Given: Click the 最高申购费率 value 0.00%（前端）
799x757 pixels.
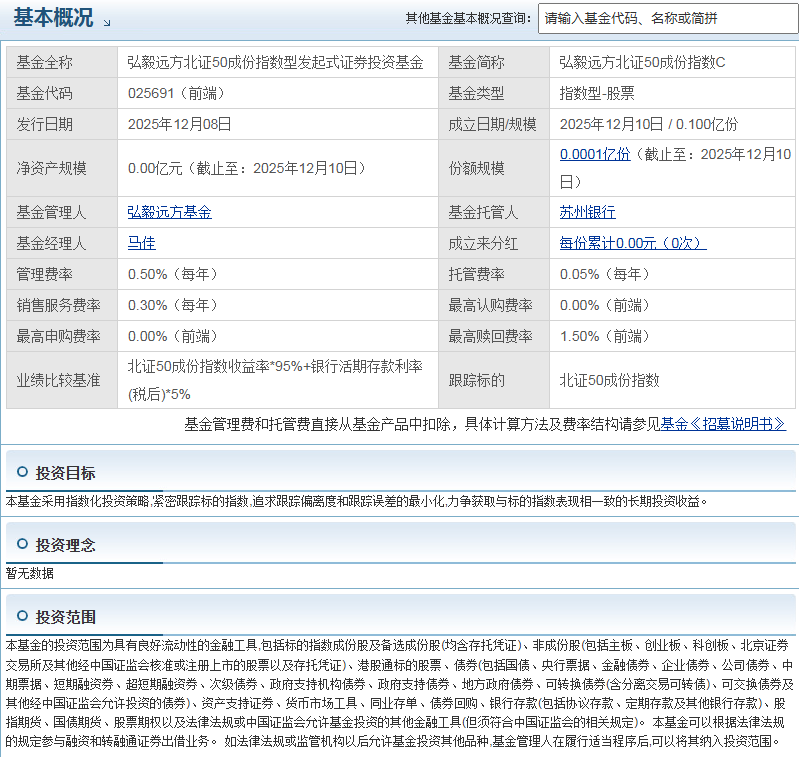Looking at the screenshot, I should (173, 336).
